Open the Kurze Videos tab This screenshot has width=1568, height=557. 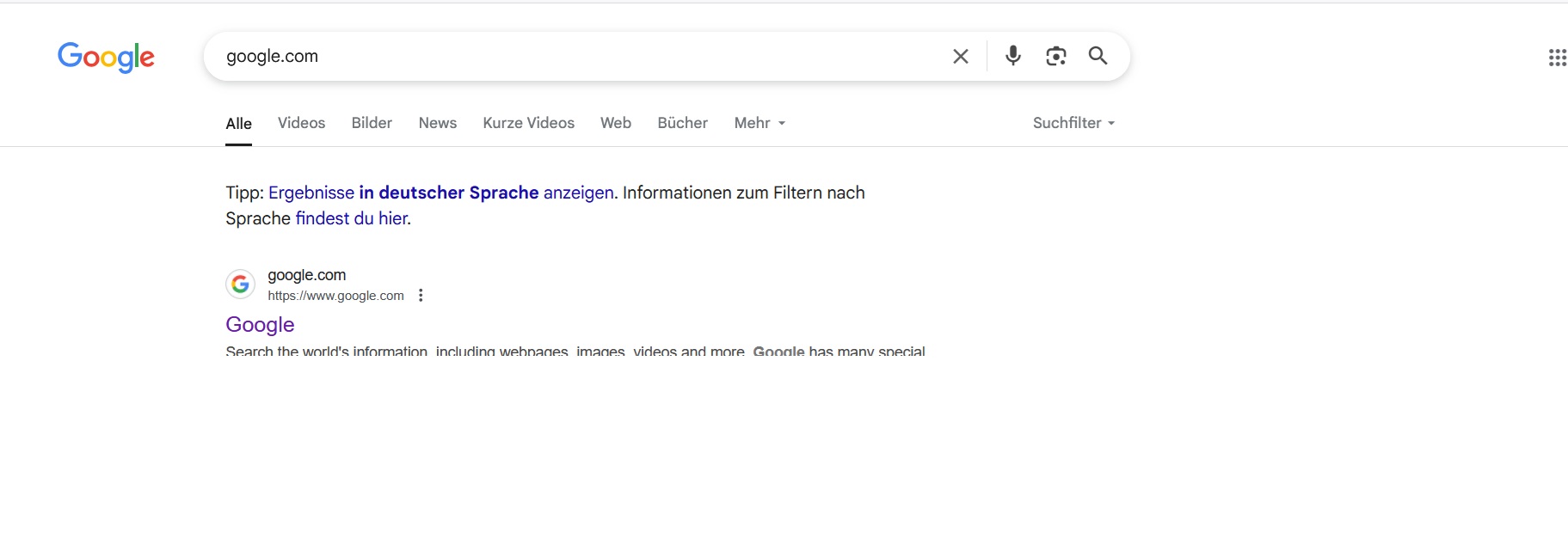[x=528, y=123]
